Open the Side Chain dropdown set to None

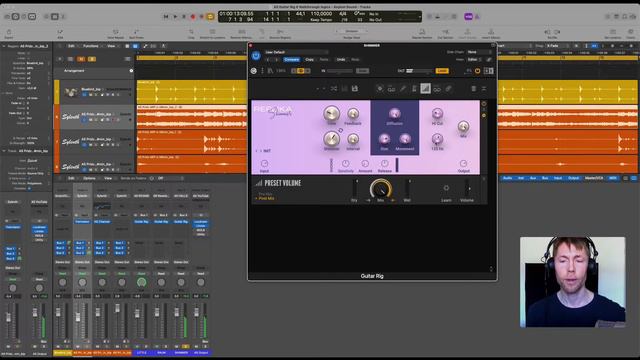479,52
